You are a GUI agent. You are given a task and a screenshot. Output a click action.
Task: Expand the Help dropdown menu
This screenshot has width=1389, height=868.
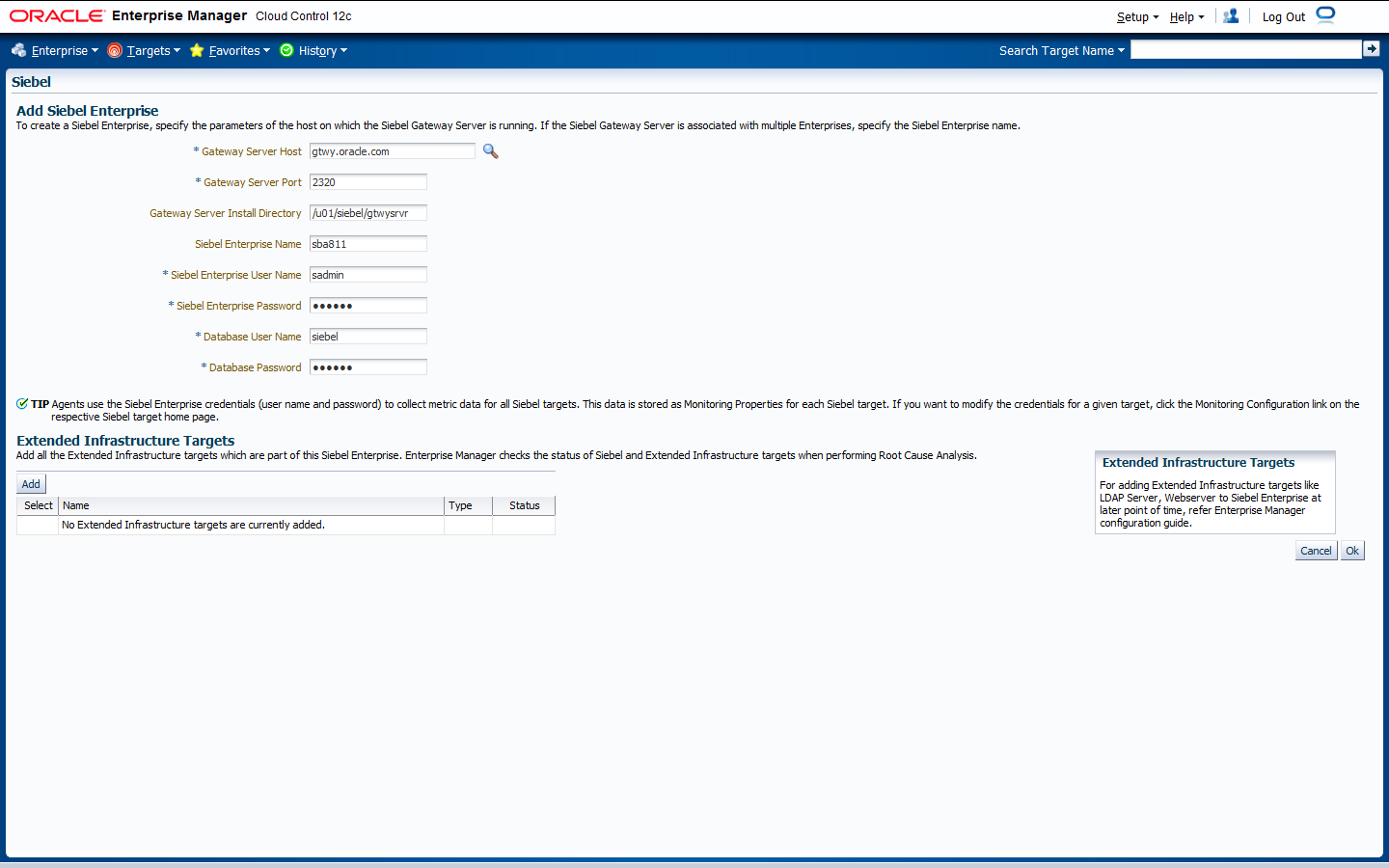click(x=1186, y=17)
